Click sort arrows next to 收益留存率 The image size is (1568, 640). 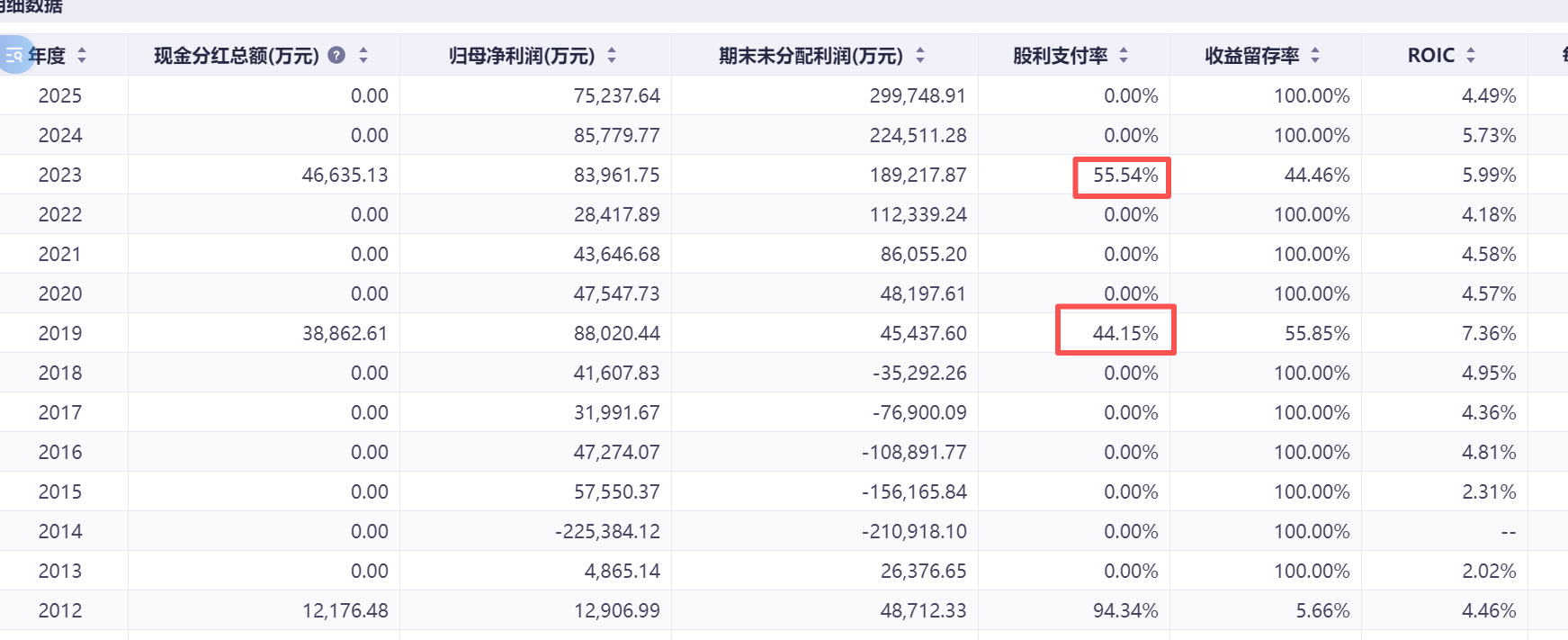tap(1315, 55)
